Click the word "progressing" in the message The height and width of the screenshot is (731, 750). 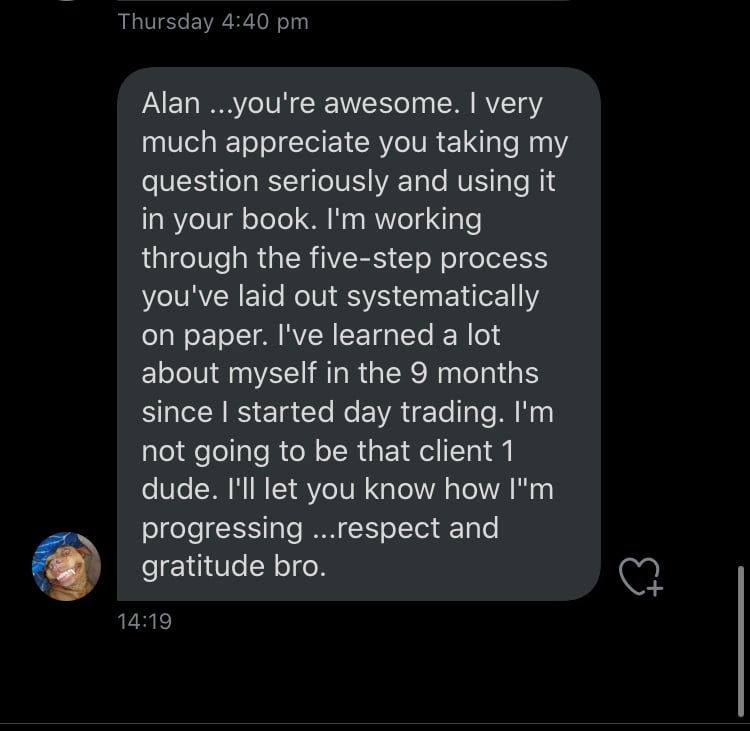pyautogui.click(x=222, y=527)
